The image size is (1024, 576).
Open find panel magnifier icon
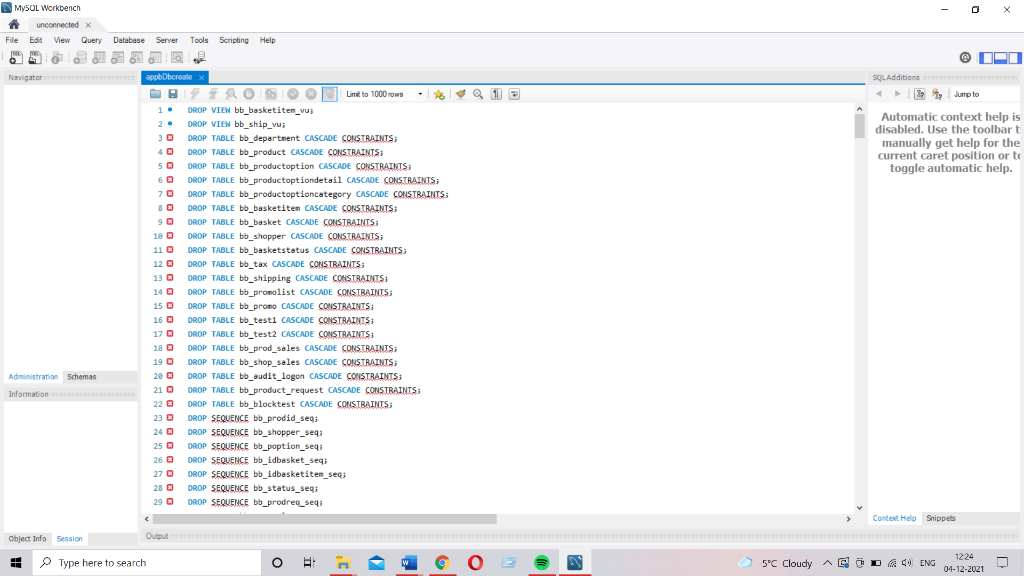478,94
